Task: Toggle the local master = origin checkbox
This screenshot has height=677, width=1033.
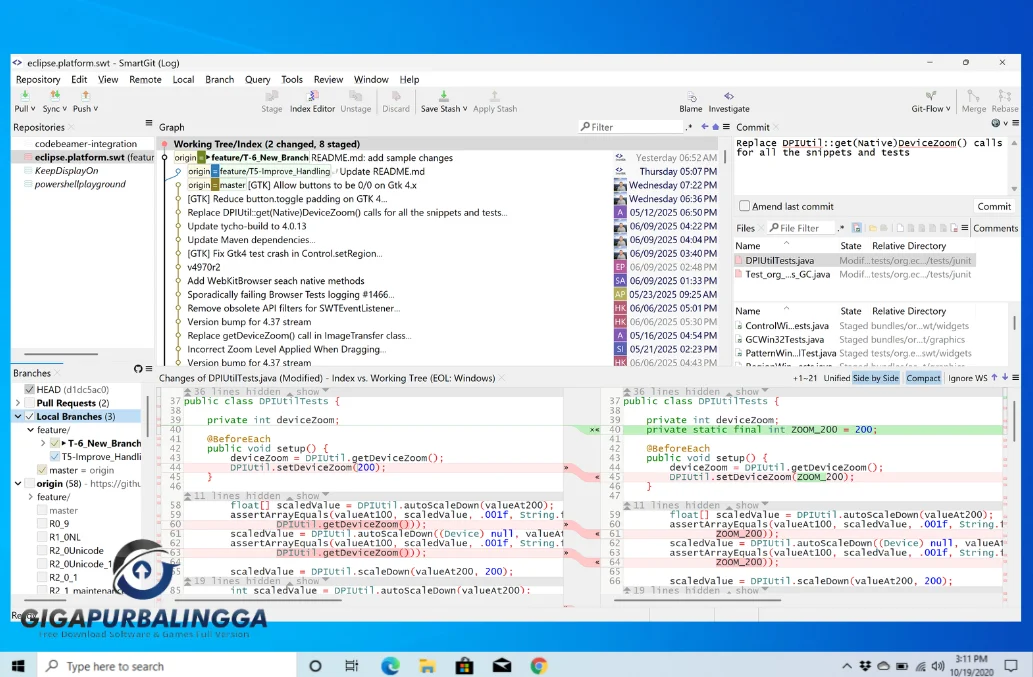Action: 42,470
